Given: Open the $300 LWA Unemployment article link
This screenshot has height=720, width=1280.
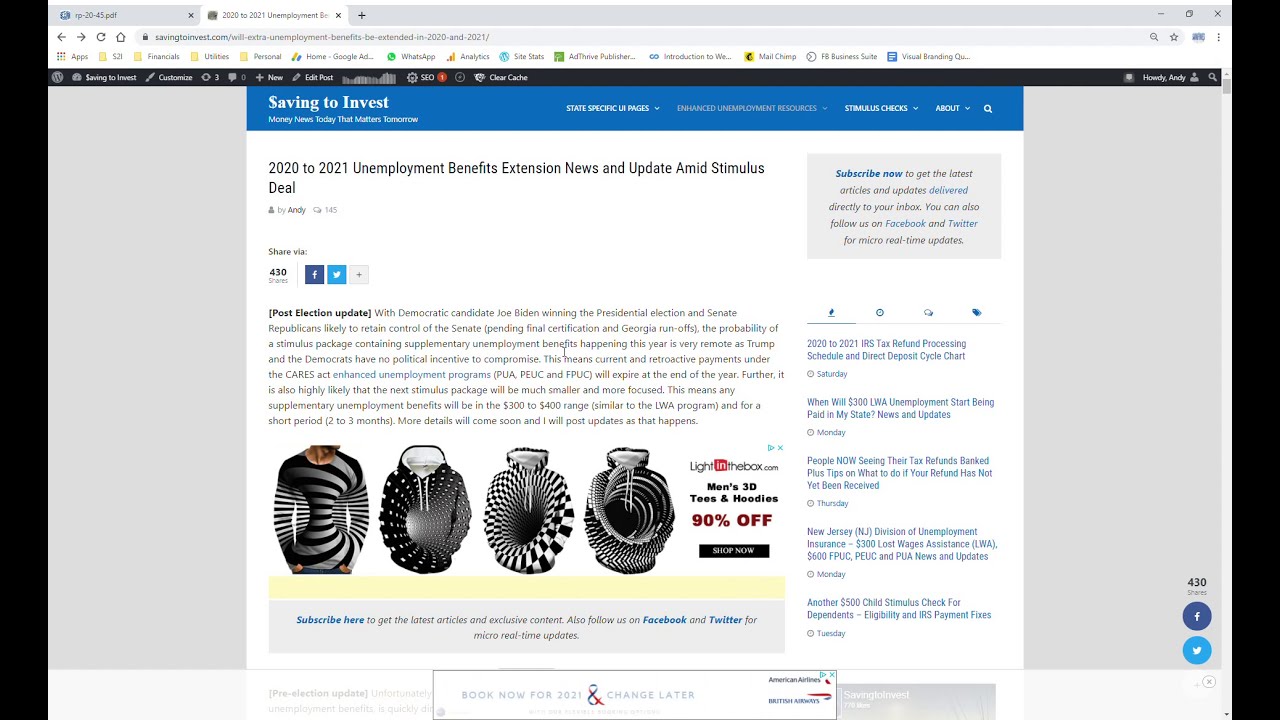Looking at the screenshot, I should 900,408.
